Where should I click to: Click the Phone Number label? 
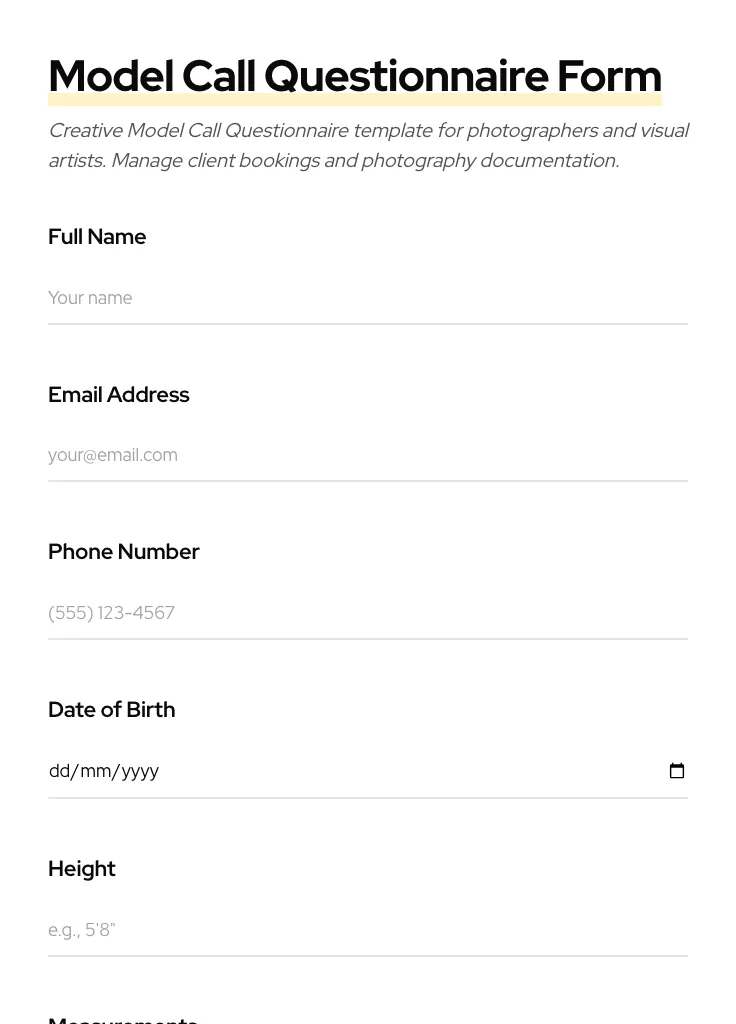123,552
